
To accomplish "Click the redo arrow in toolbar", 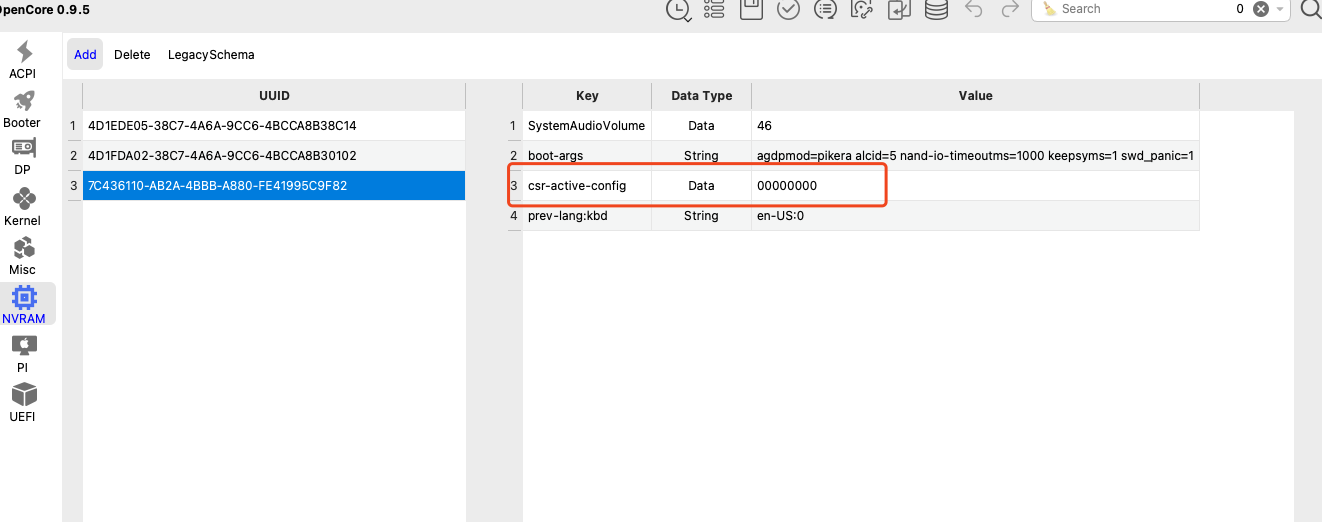I will tap(1010, 9).
